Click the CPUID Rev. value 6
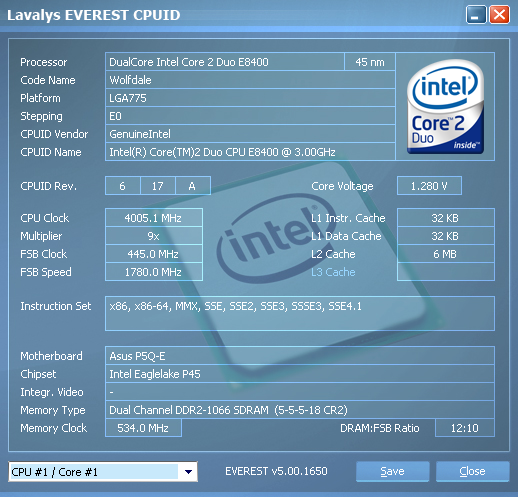 (x=122, y=186)
